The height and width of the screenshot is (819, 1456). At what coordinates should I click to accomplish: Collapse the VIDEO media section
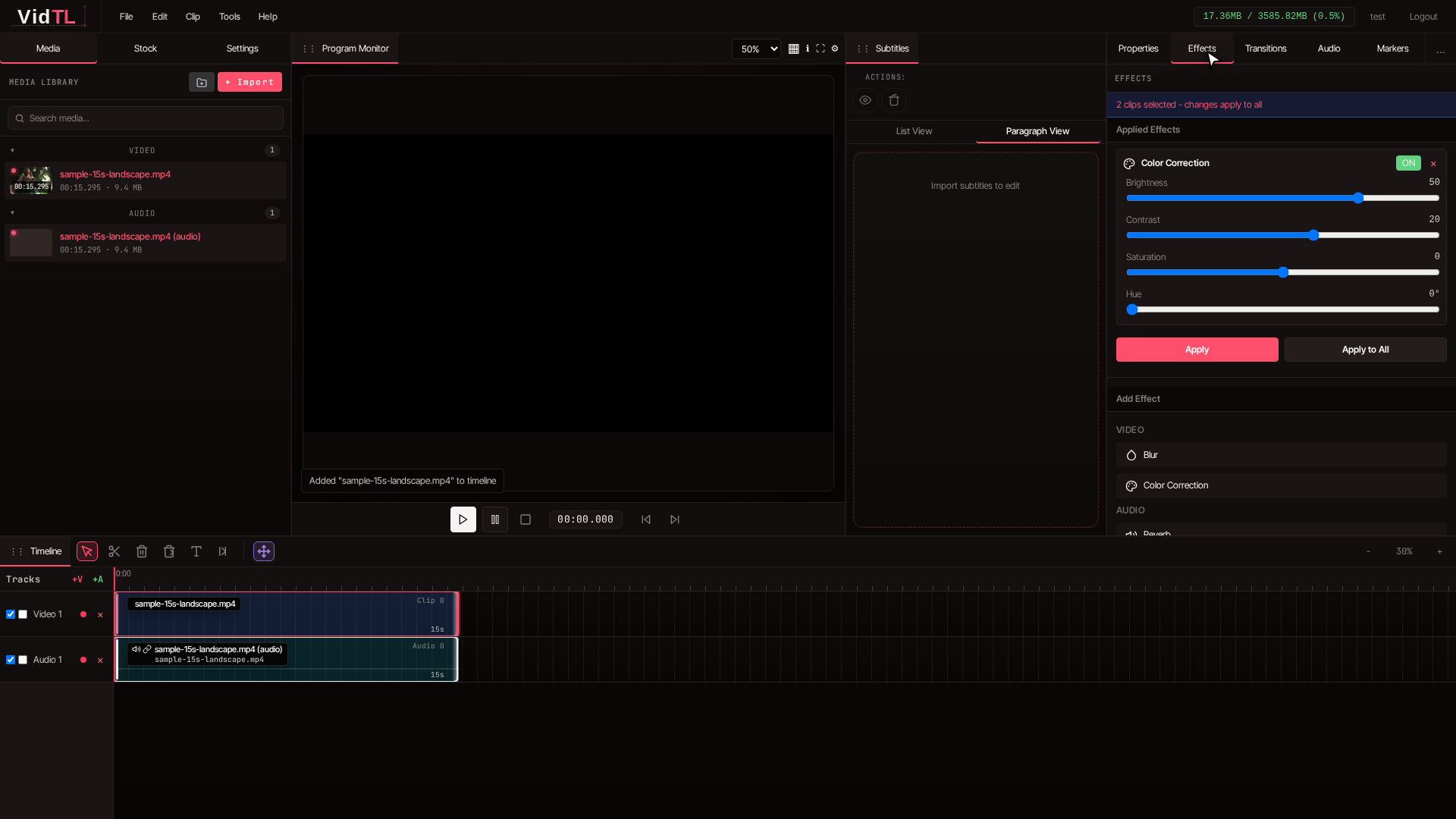pyautogui.click(x=12, y=150)
